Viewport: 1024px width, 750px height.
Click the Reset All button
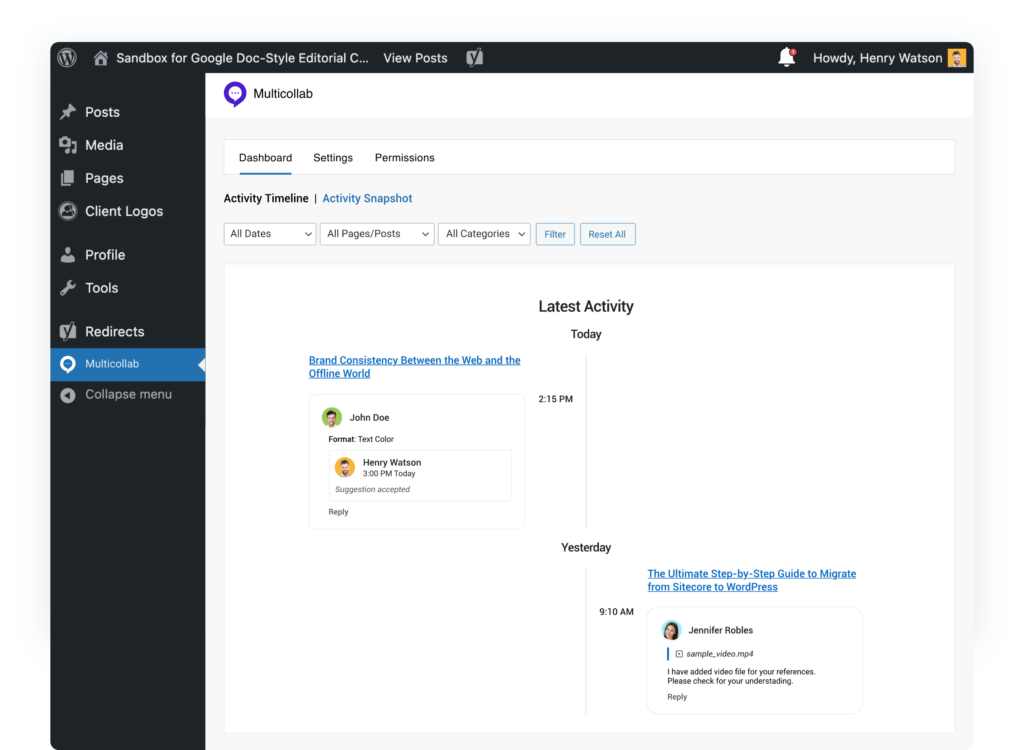(x=607, y=234)
